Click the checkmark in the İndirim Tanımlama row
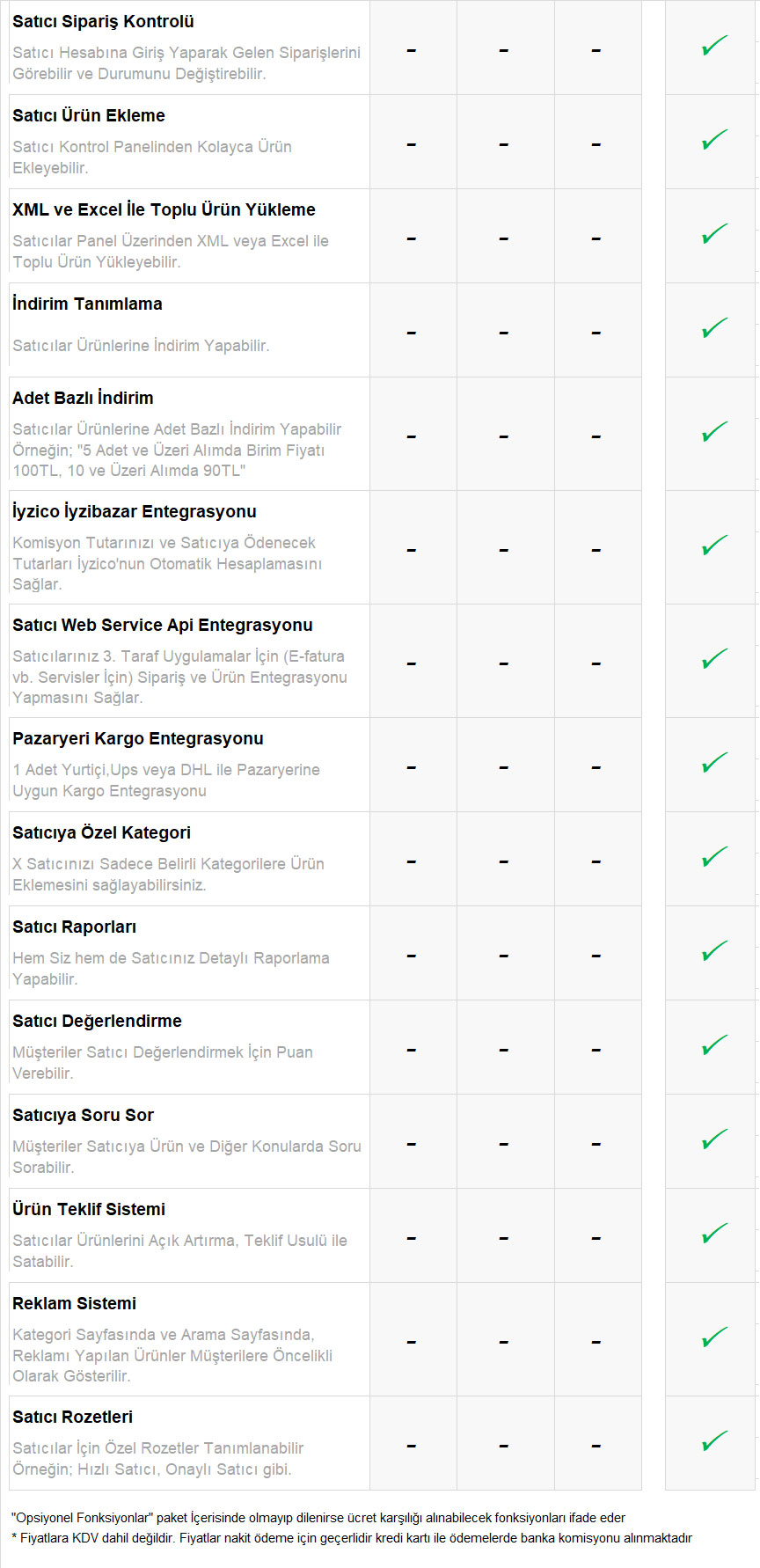Screen dimensions: 760x1568 click(714, 328)
